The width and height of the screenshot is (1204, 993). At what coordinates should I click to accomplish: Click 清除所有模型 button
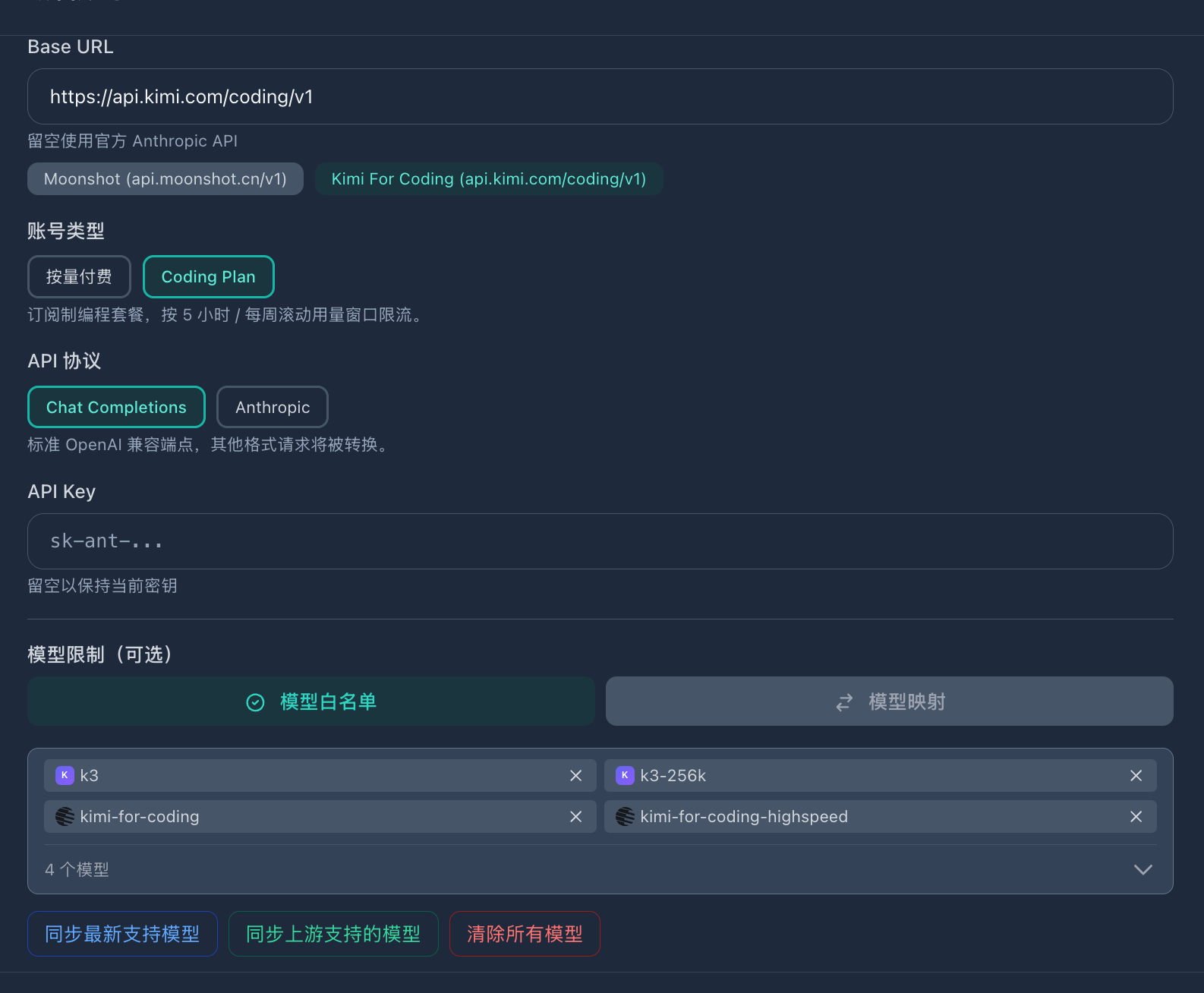pyautogui.click(x=525, y=934)
